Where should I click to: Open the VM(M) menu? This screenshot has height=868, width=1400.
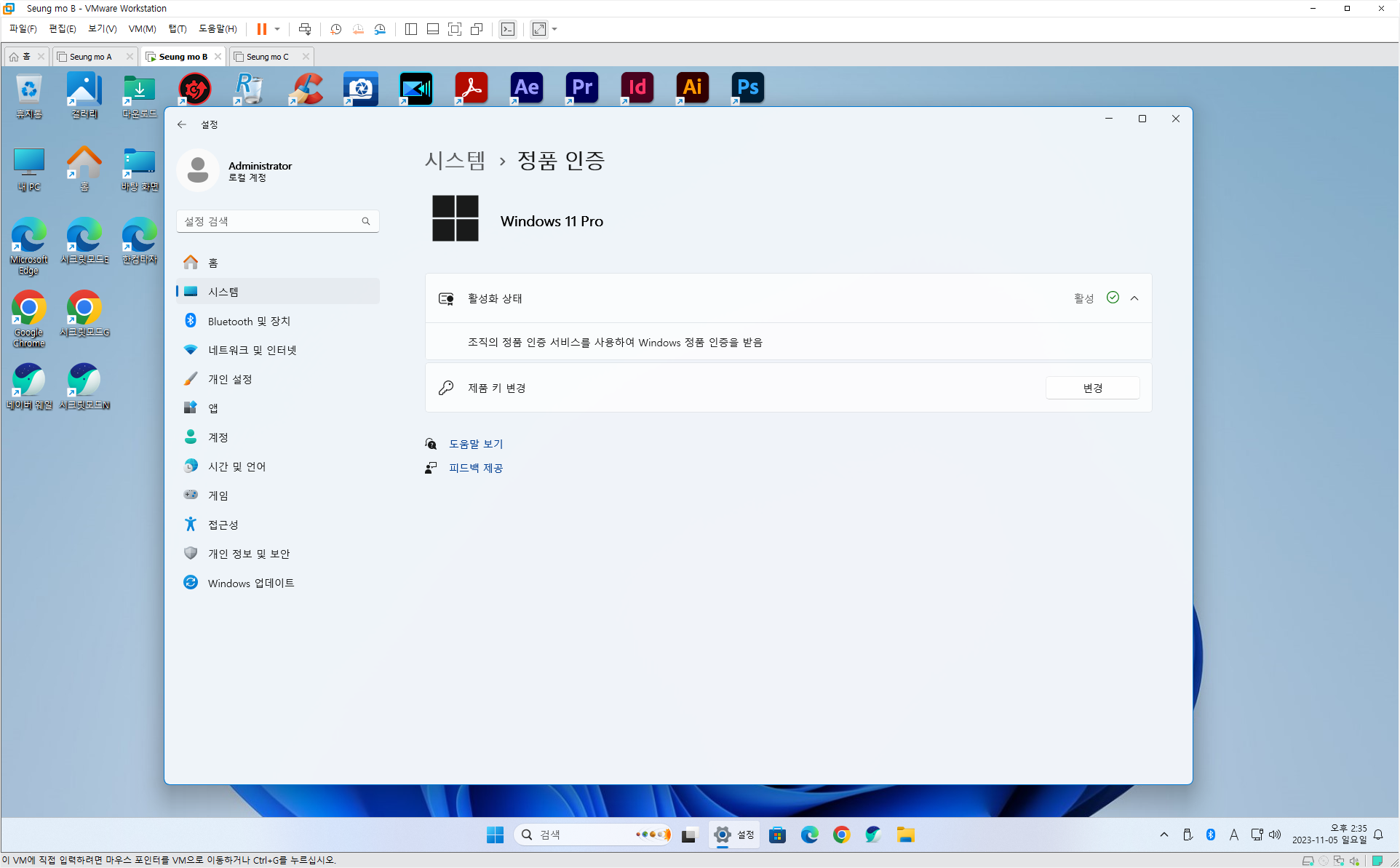click(x=142, y=29)
